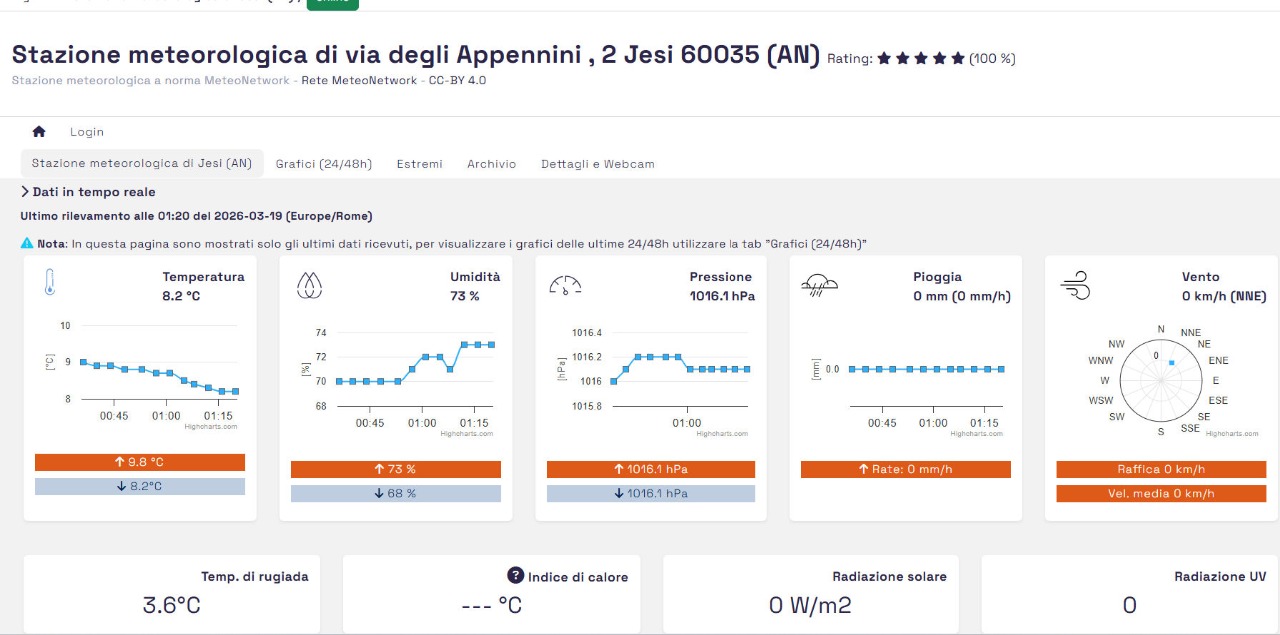Screen dimensions: 1280x635
Task: Click the five-star station rating
Action: [x=921, y=59]
